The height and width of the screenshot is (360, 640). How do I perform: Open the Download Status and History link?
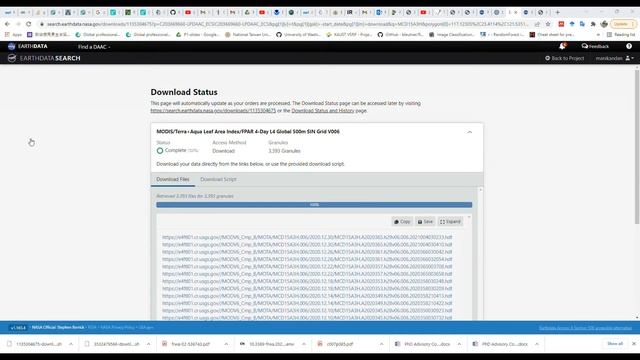point(323,111)
